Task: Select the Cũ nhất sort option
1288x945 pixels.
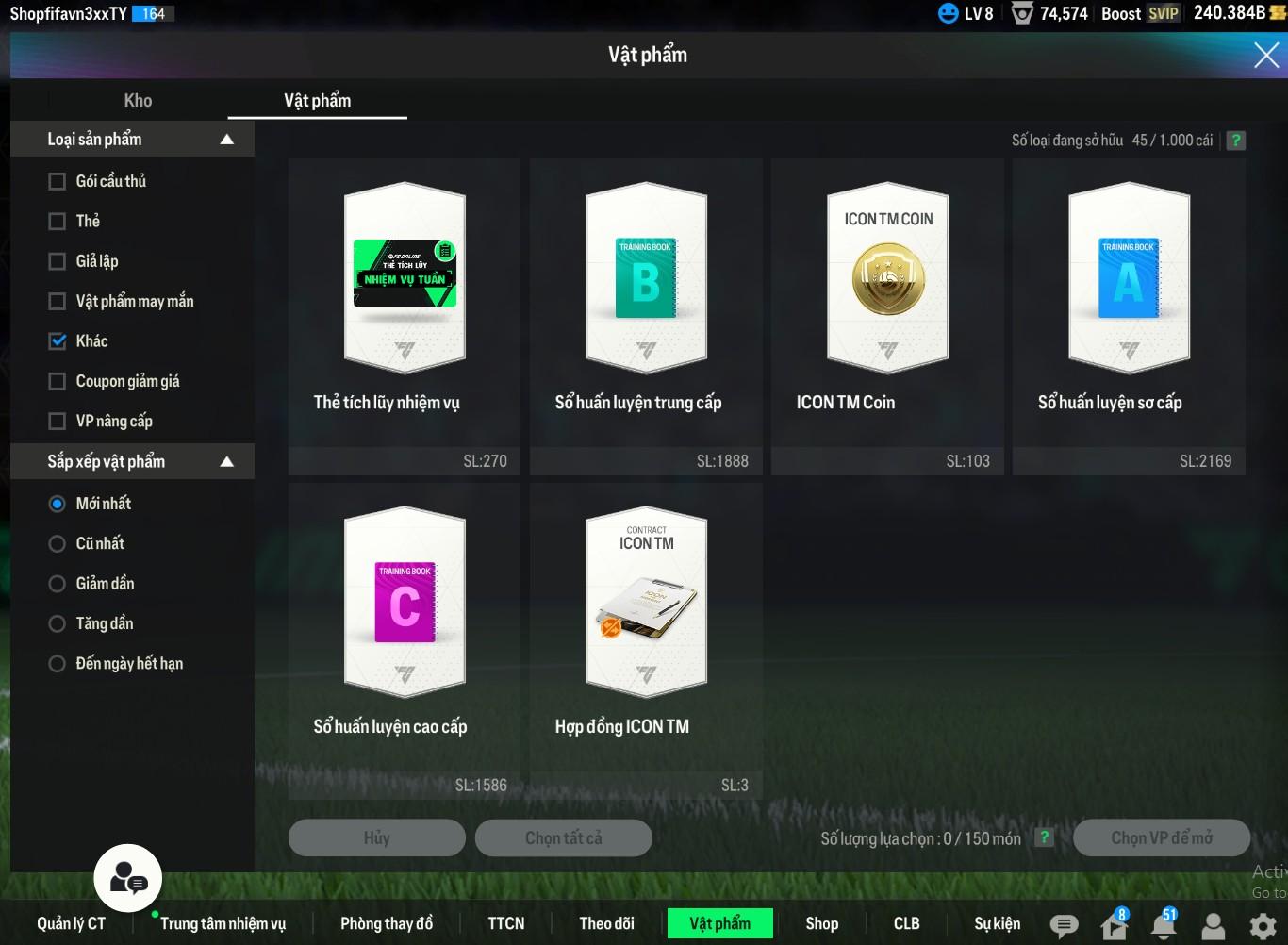Action: [x=58, y=543]
